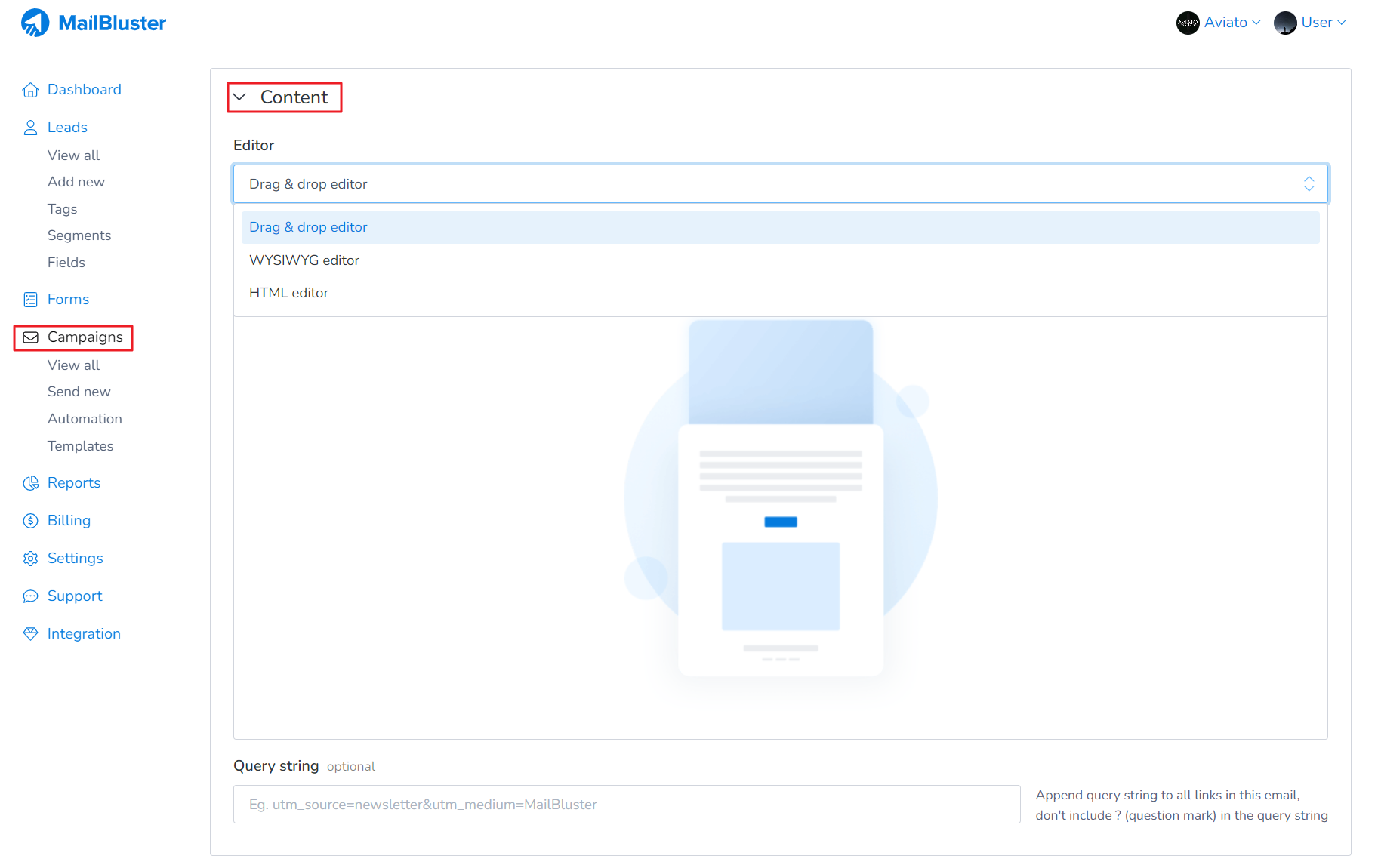Click the Leads person icon

click(30, 128)
